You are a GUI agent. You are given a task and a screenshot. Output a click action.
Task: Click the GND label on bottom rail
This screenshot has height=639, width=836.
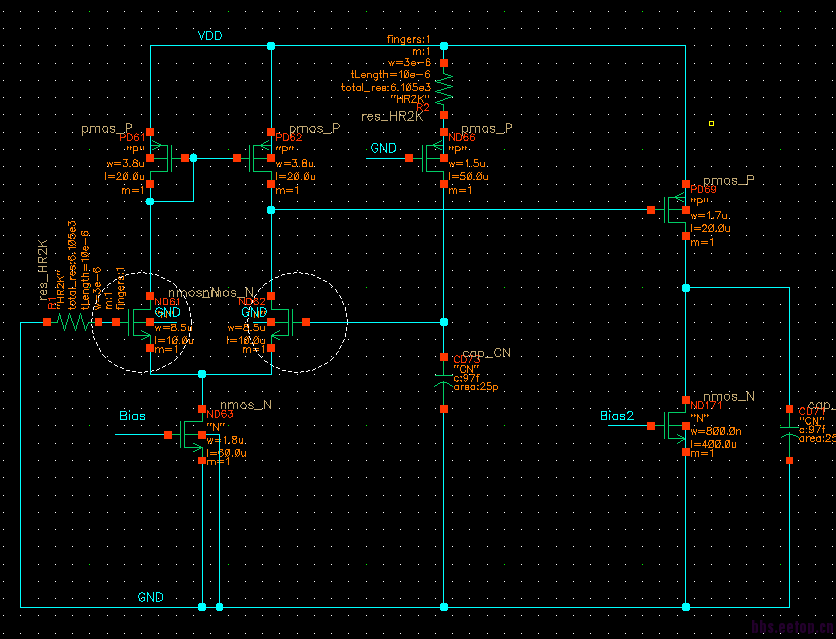(x=150, y=597)
